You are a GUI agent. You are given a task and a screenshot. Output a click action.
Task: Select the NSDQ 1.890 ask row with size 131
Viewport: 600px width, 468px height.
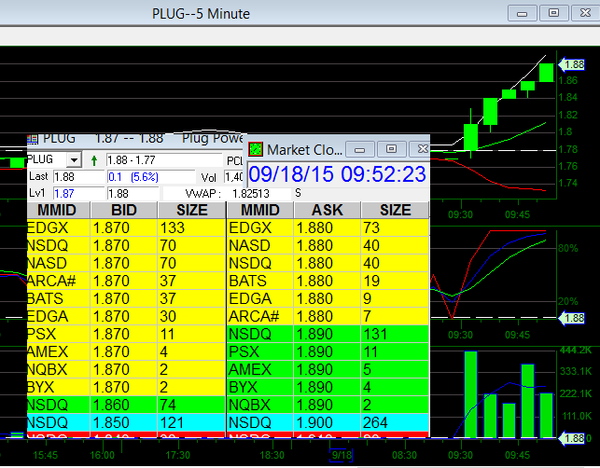327,332
